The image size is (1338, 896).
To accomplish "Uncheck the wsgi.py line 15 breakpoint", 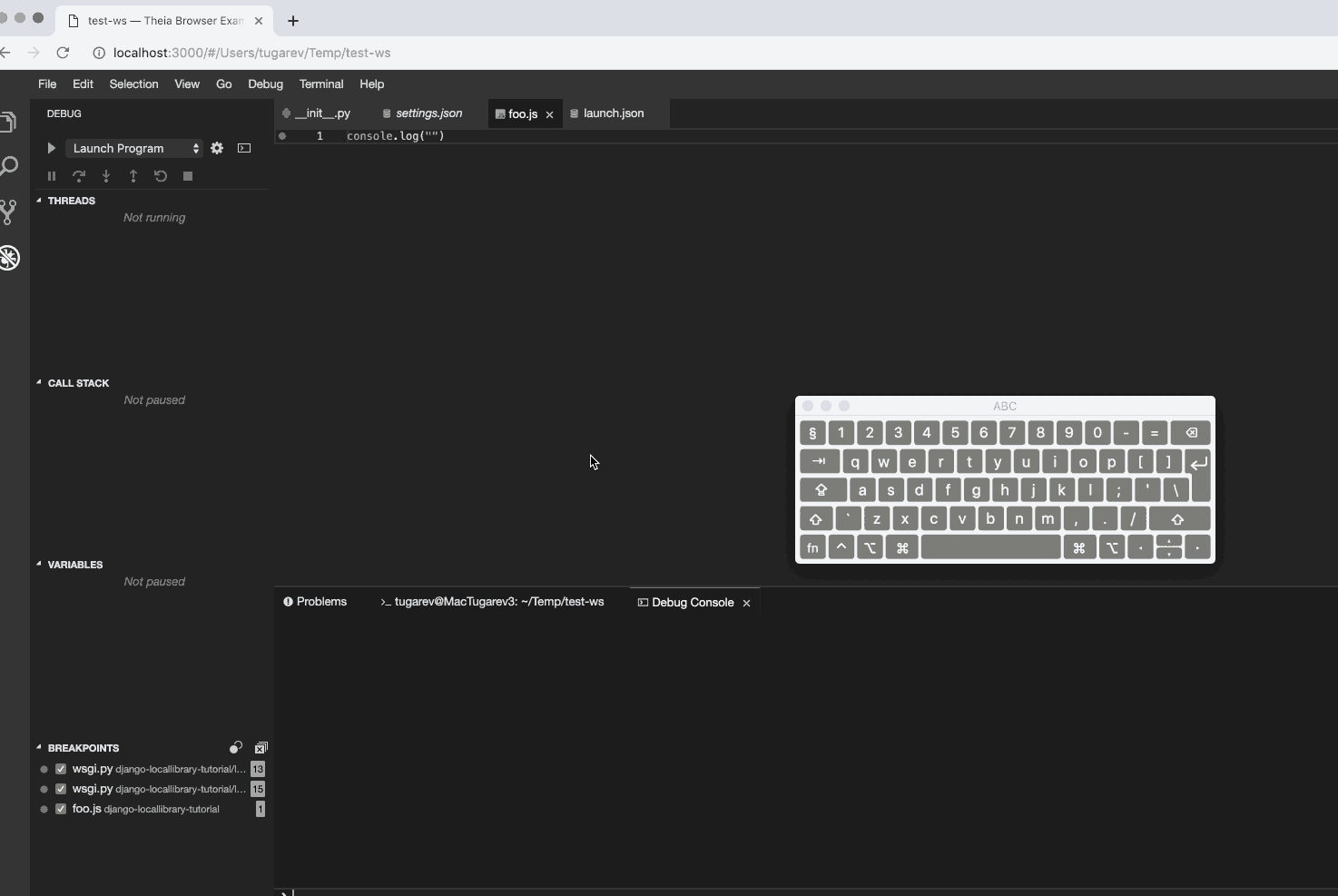I will [x=62, y=789].
